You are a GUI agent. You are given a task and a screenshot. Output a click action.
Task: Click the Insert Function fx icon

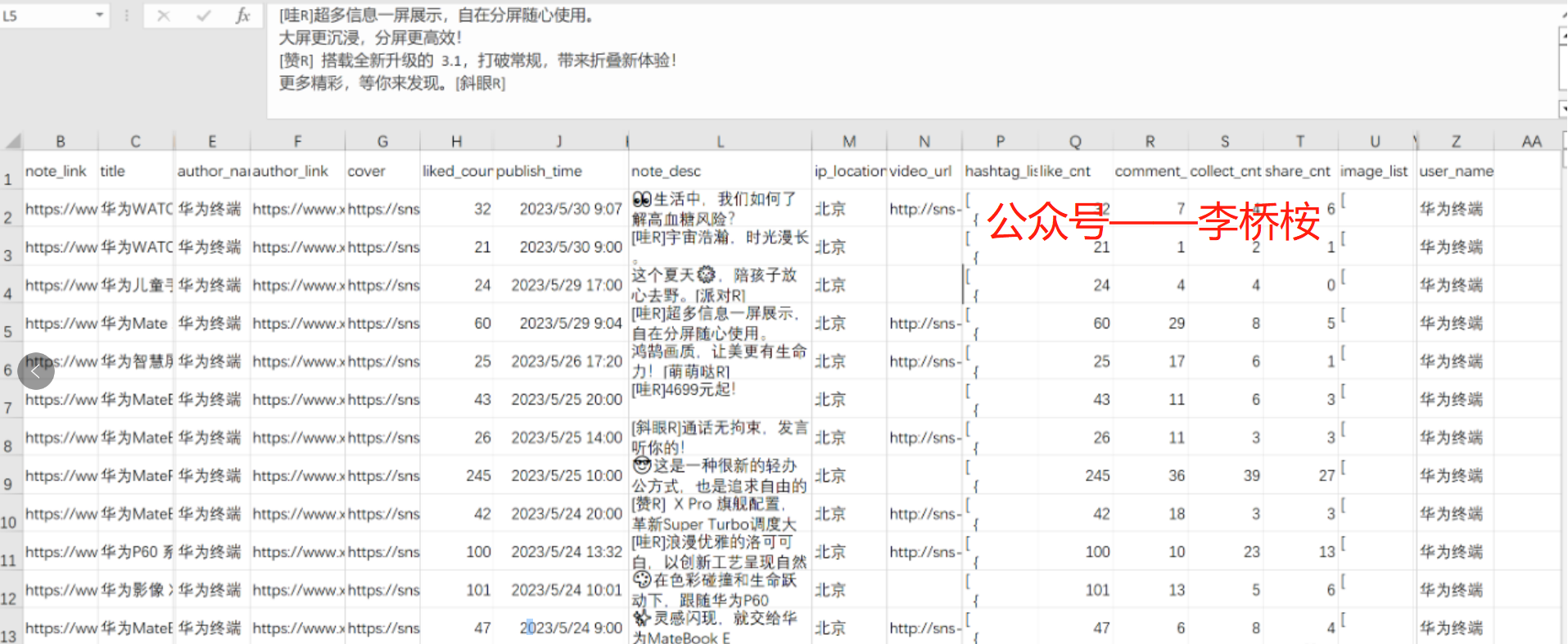pos(242,16)
